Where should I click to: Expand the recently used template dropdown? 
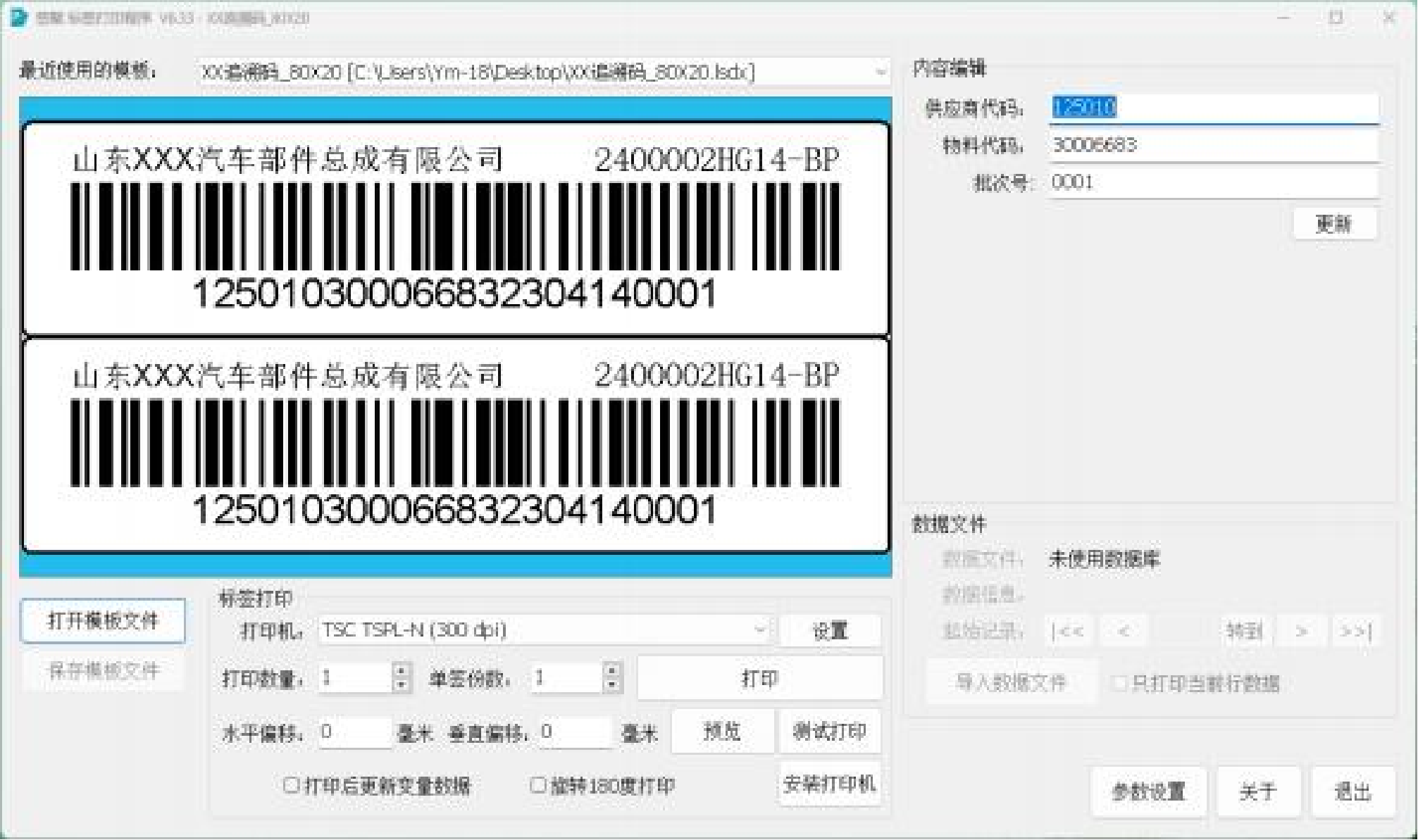(880, 72)
